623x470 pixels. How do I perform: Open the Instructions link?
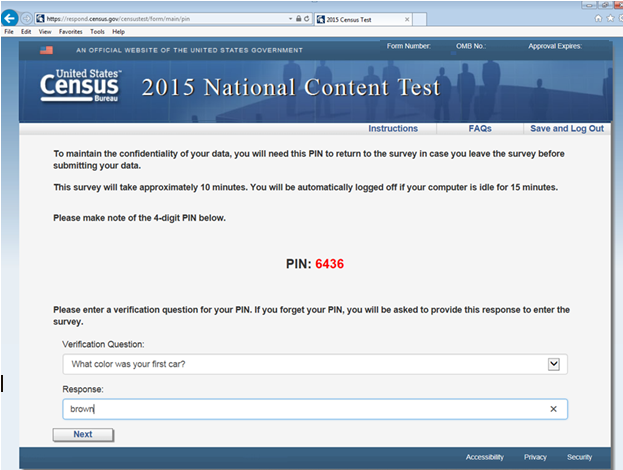click(393, 128)
